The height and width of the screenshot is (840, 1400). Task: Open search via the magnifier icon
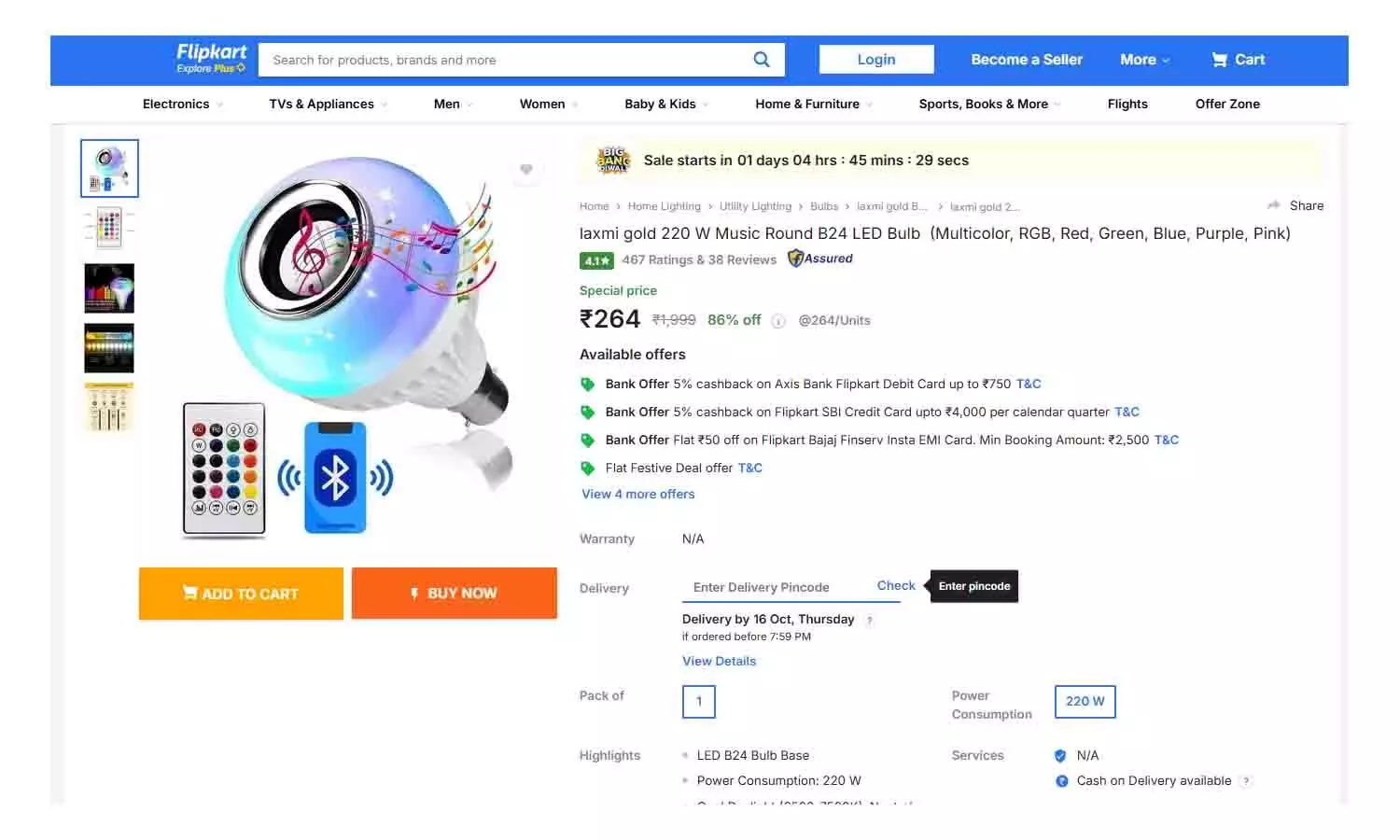pos(762,59)
